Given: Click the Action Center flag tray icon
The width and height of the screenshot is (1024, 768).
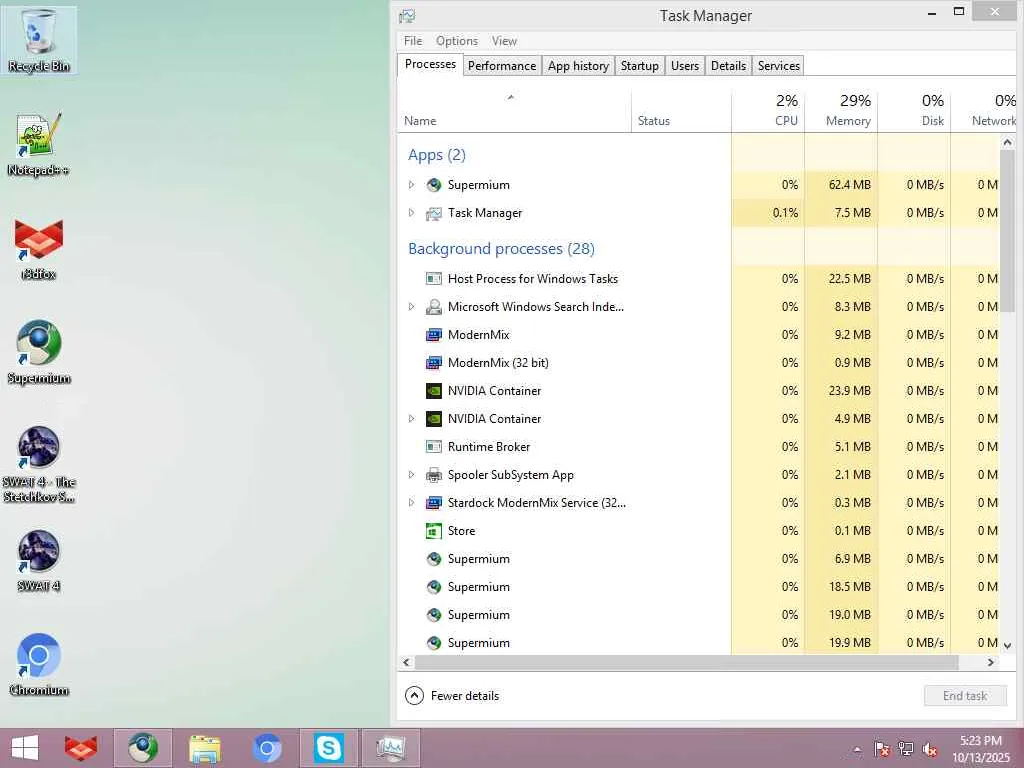Looking at the screenshot, I should click(882, 749).
